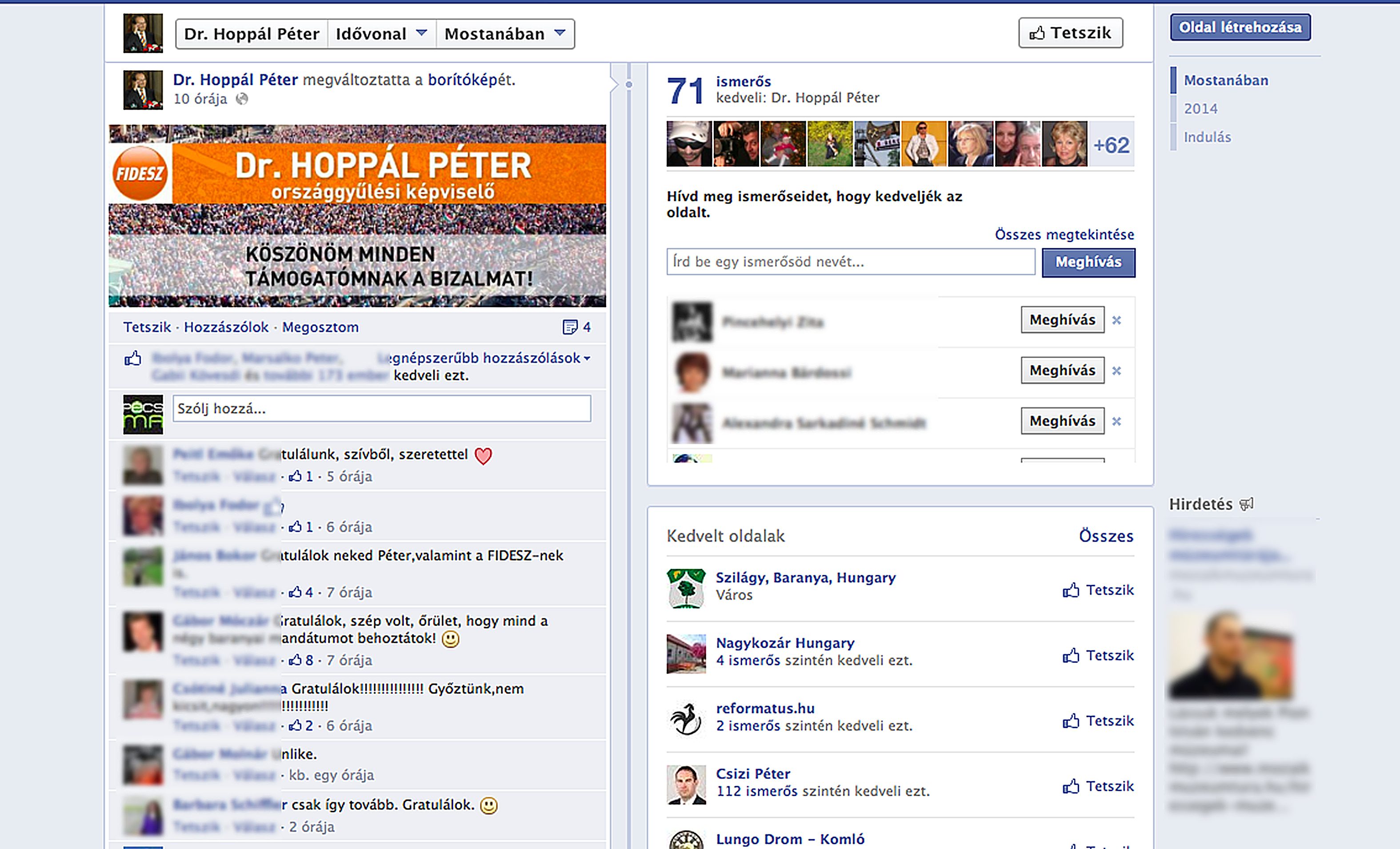Open the first friend photo with sunglasses

[x=689, y=143]
